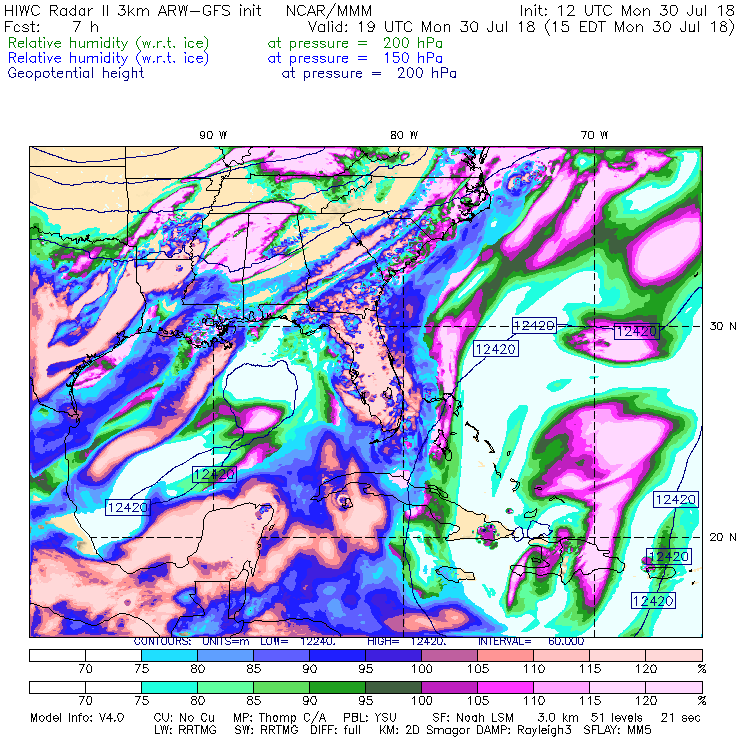Click the 'CU: No Cu' model setting
The height and width of the screenshot is (740, 740).
(x=184, y=718)
